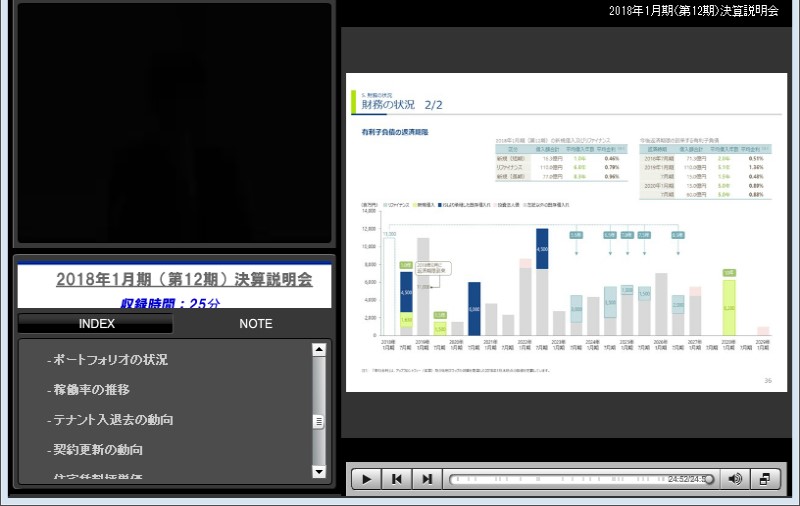Click the black video panel
Screen dimensions: 800x506
(x=174, y=123)
